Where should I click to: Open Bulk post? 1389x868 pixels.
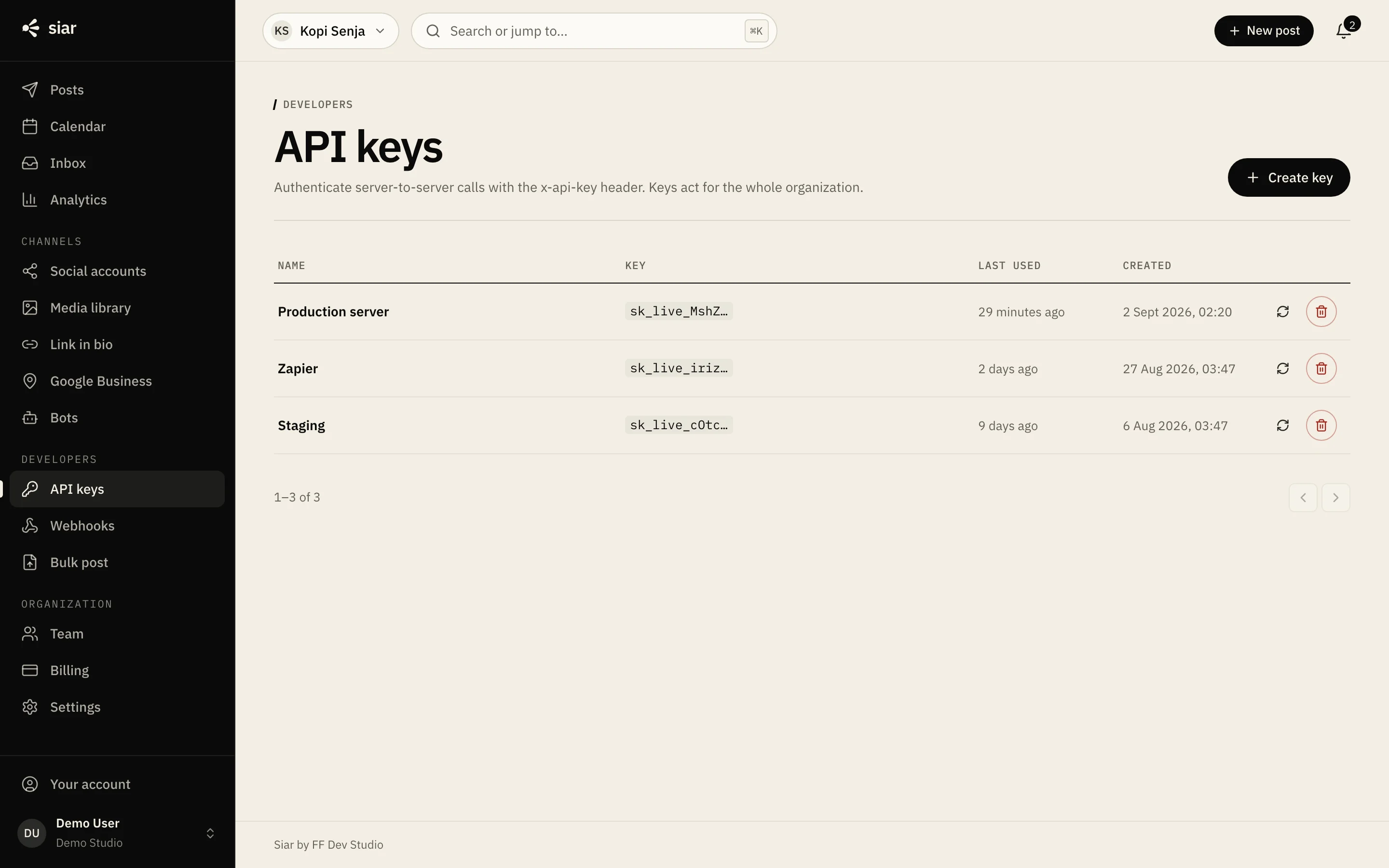pos(117,563)
